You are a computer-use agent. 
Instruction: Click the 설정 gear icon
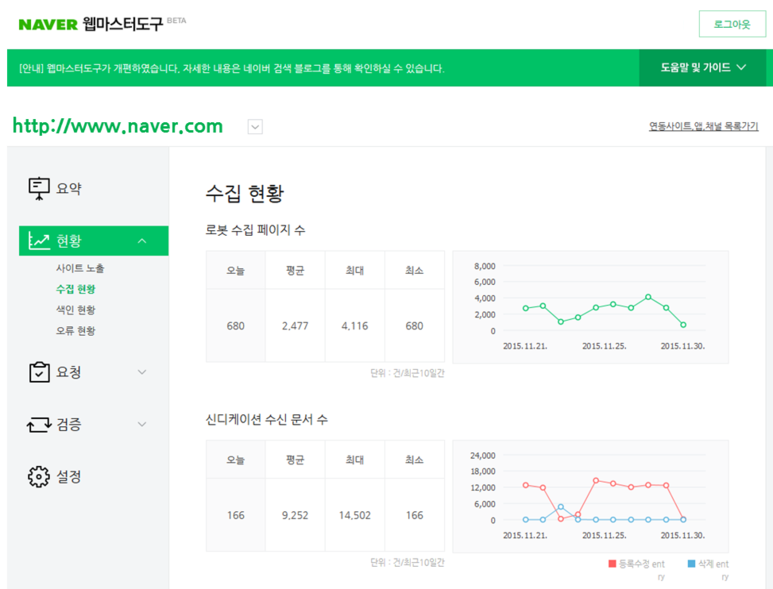click(x=39, y=477)
